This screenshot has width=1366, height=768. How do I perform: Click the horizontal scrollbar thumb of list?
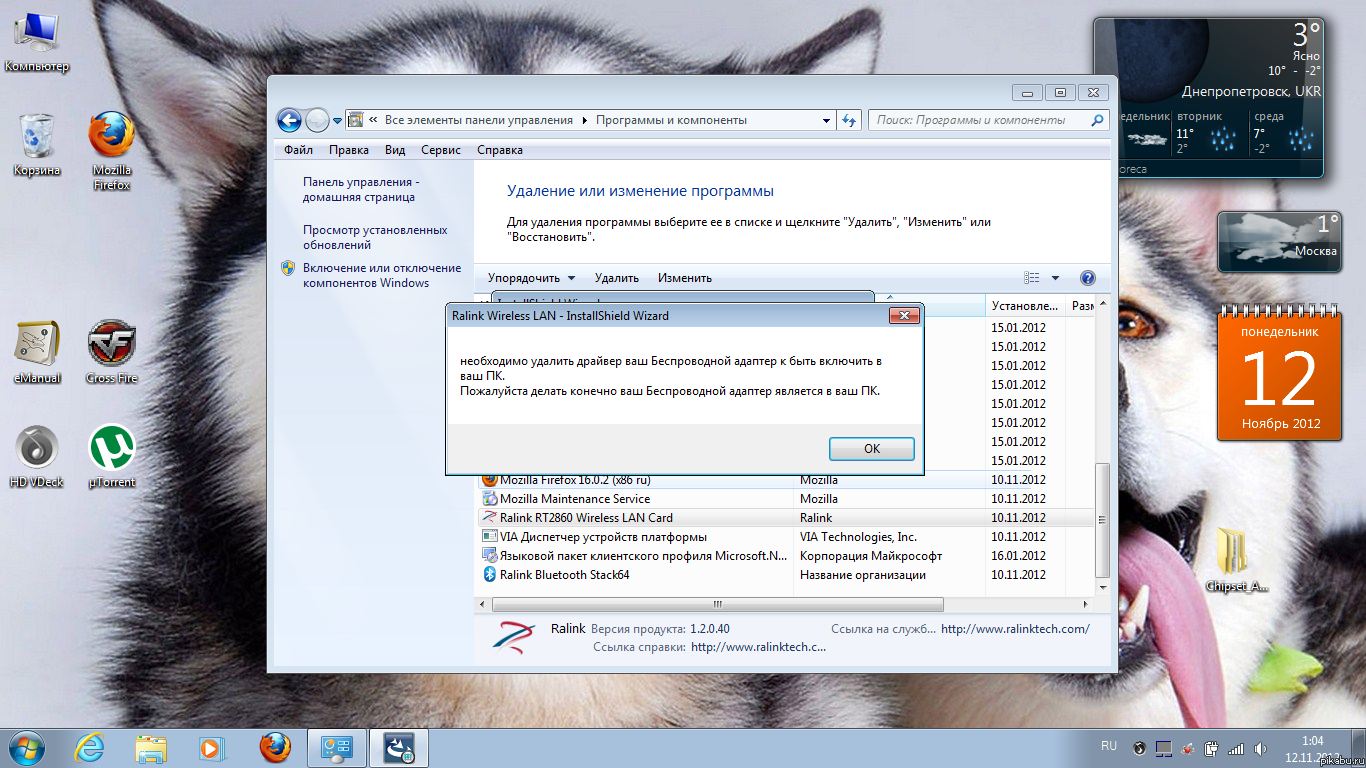(x=717, y=605)
